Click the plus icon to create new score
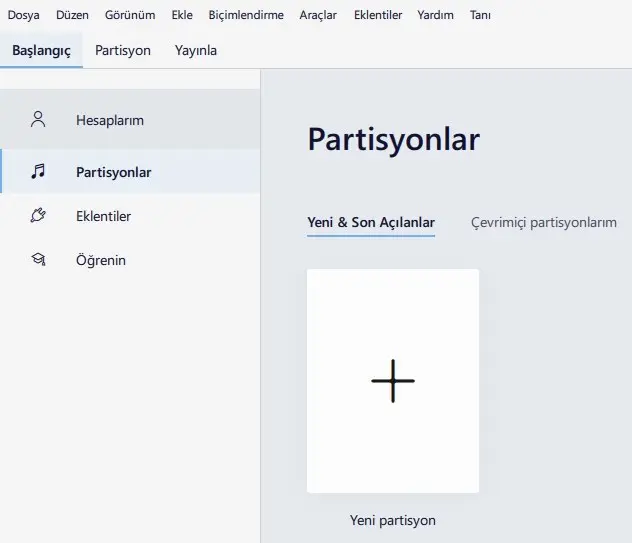632x543 pixels. coord(392,381)
